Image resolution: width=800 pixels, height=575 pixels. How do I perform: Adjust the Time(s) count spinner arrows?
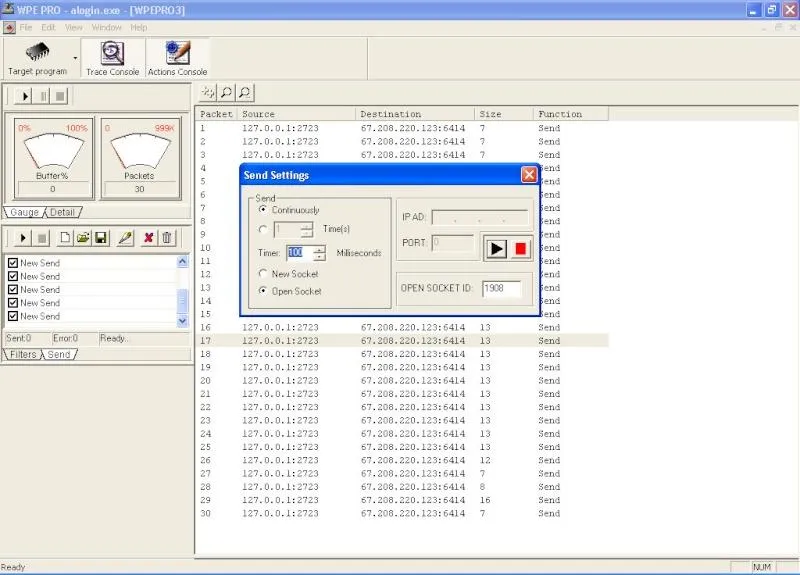(307, 230)
